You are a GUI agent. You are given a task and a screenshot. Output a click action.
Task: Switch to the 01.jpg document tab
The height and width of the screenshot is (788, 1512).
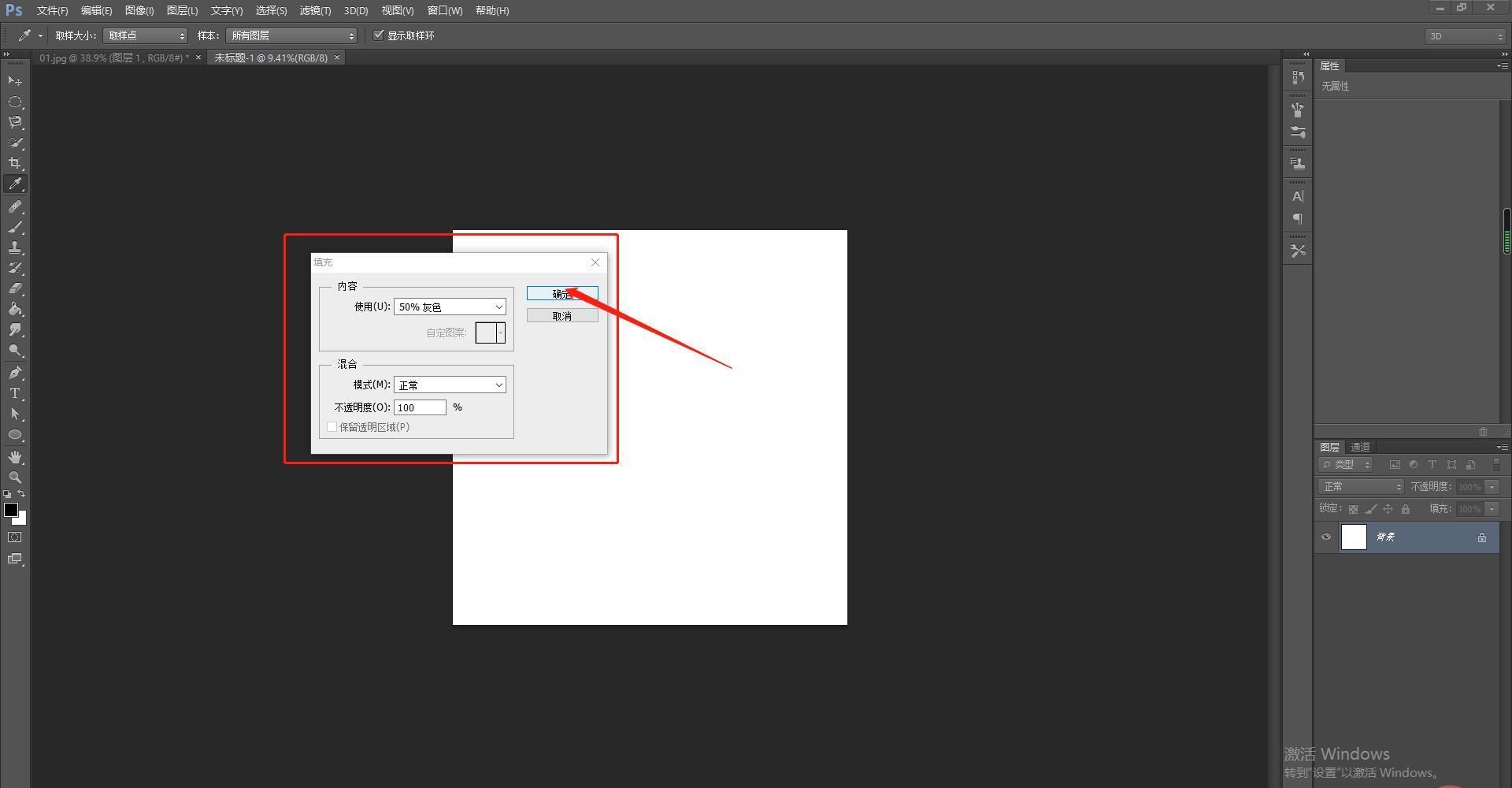tap(114, 58)
